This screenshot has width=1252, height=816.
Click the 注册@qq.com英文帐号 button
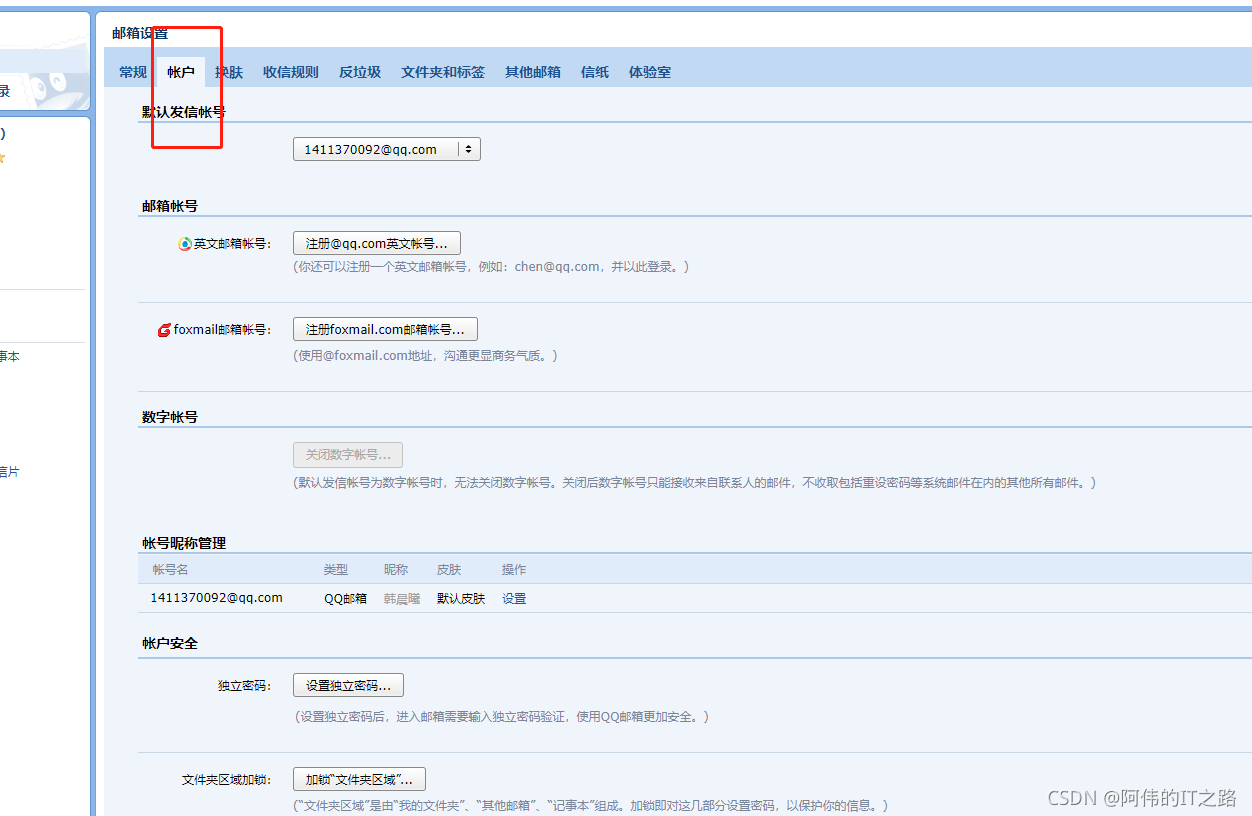[377, 243]
